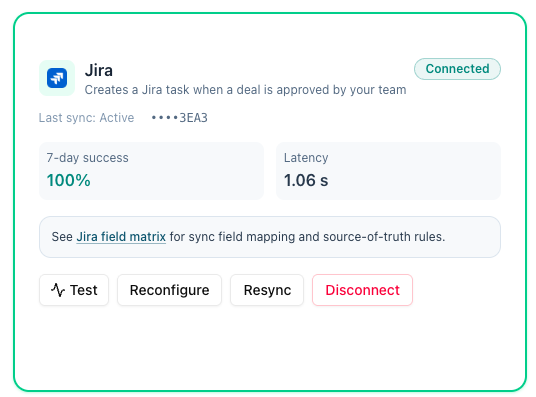Click the Jira description about approved deals

tap(245, 90)
